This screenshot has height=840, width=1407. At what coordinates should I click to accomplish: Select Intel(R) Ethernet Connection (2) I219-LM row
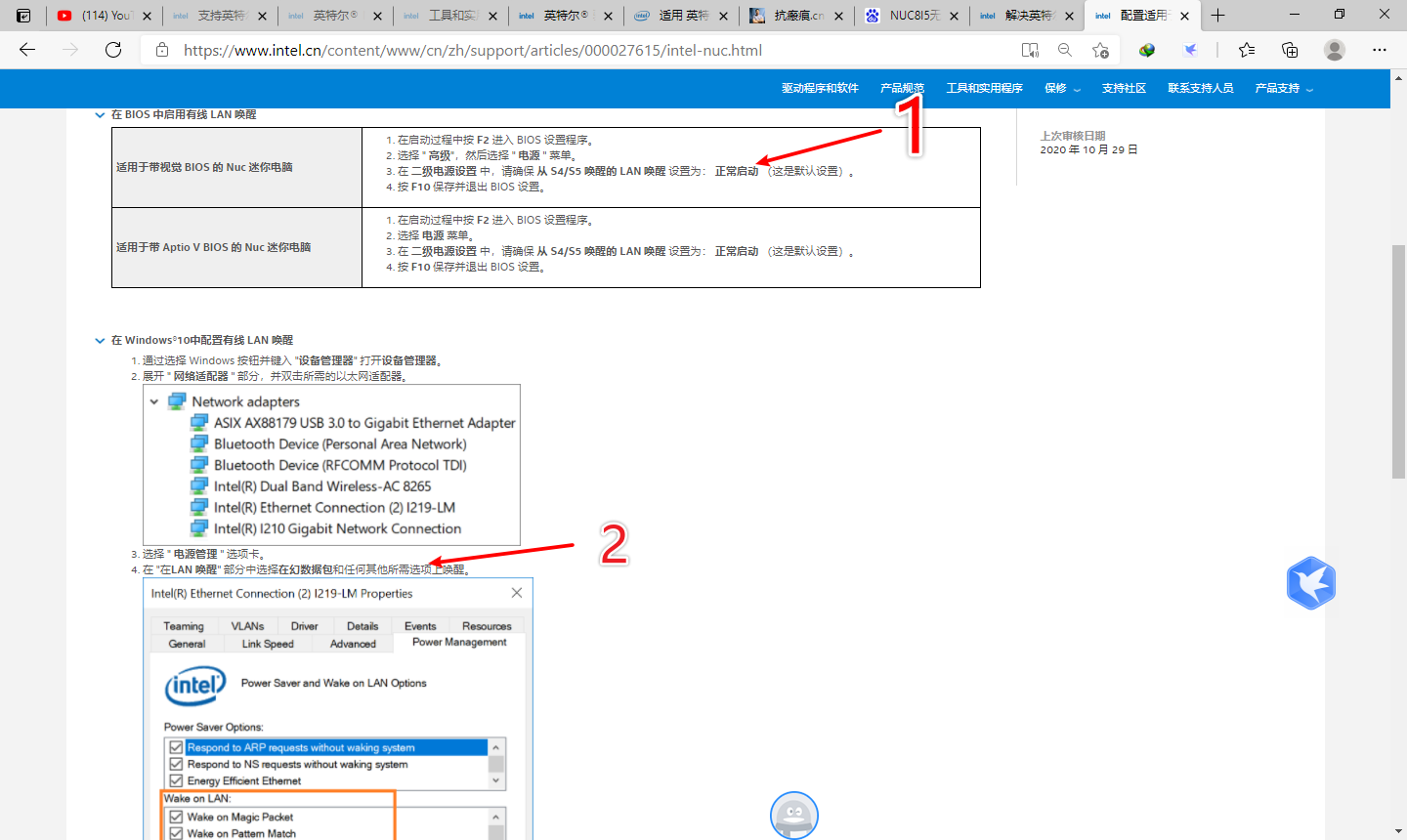322,508
